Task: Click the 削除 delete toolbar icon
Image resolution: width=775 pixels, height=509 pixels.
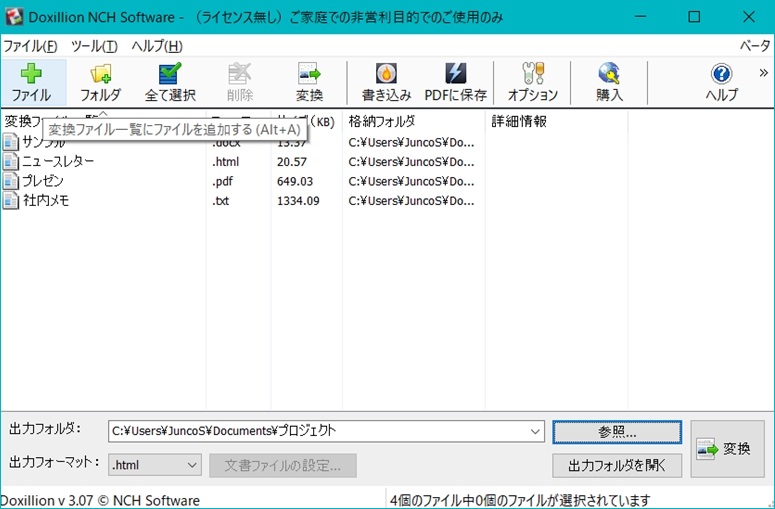Action: tap(240, 73)
